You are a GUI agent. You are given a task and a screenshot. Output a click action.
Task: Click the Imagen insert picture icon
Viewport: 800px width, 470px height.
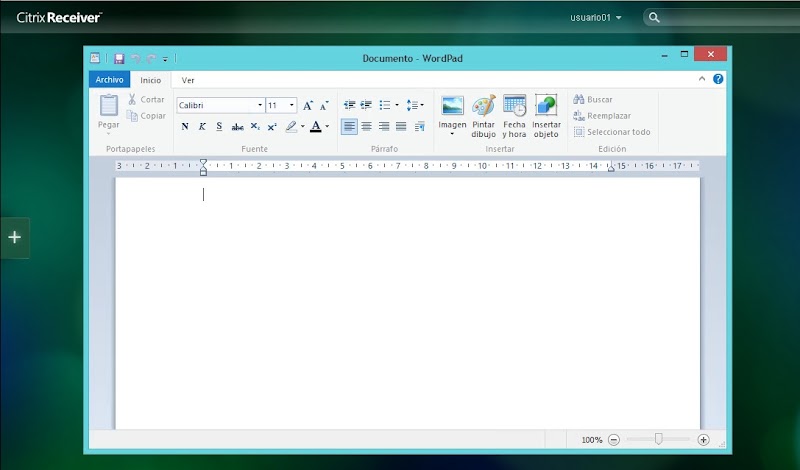click(x=452, y=106)
